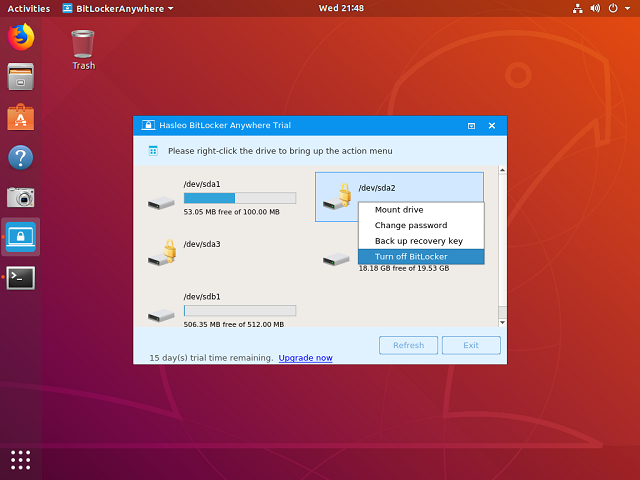Click the 506.35 MB free of 512.00 MB text

tap(233, 324)
